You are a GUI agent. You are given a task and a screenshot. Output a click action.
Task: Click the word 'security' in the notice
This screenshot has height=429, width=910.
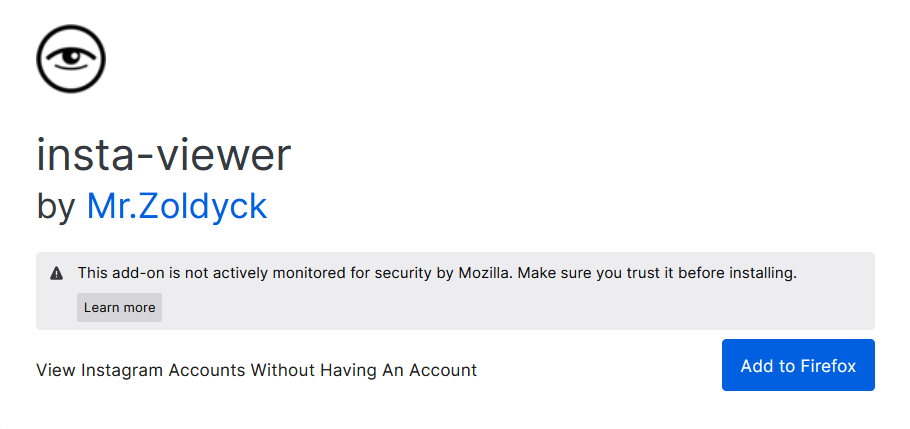(x=405, y=273)
